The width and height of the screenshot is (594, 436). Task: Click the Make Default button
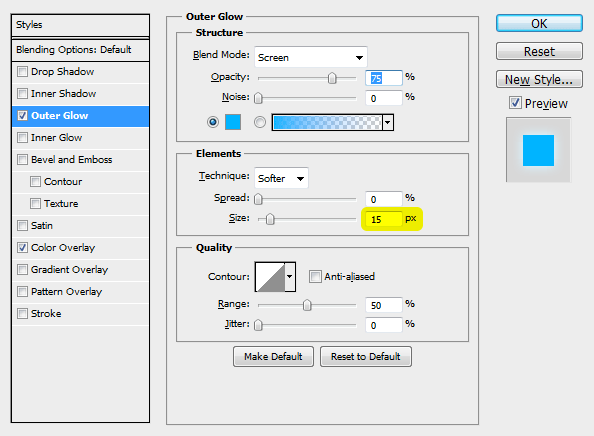pyautogui.click(x=273, y=356)
